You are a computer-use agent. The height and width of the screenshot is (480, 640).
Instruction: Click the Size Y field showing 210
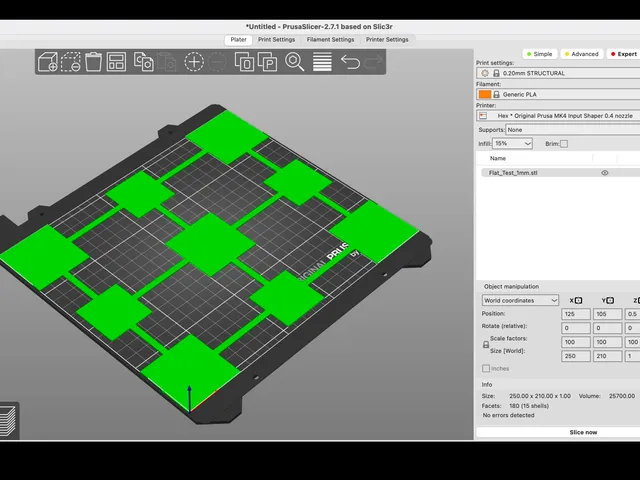[607, 356]
